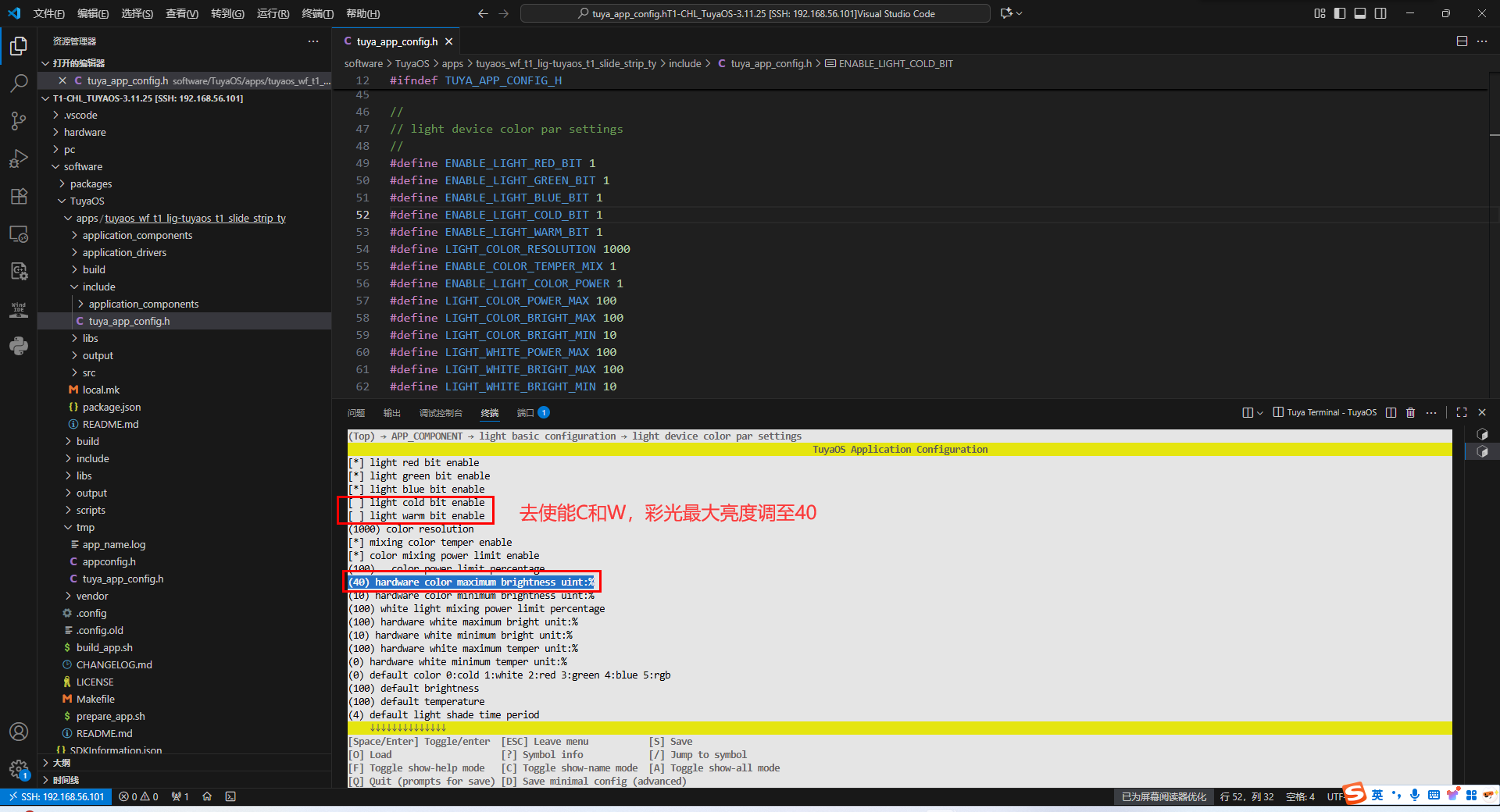The image size is (1500, 812).
Task: Collapse the software folder
Action: pos(83,167)
